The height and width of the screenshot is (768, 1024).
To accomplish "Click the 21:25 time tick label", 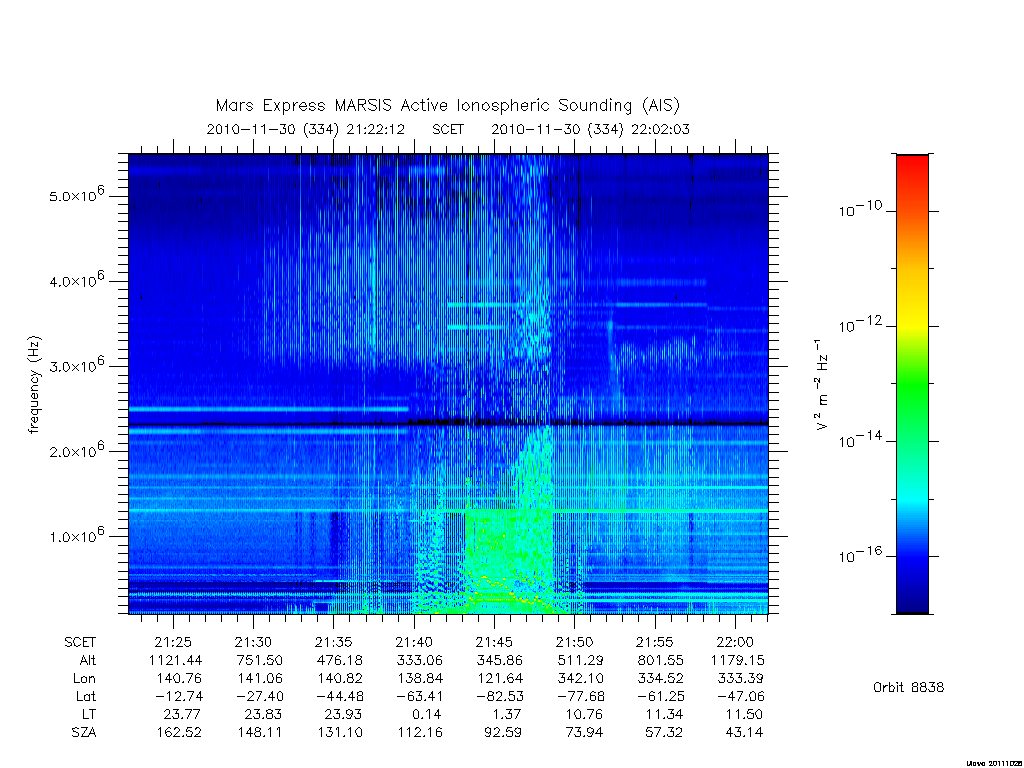I will point(173,642).
